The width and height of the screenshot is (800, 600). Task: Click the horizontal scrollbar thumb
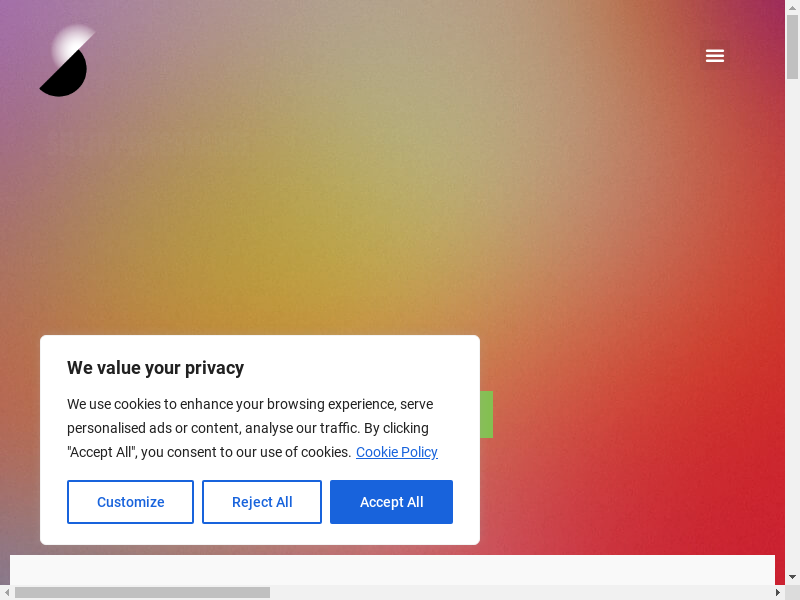click(142, 592)
